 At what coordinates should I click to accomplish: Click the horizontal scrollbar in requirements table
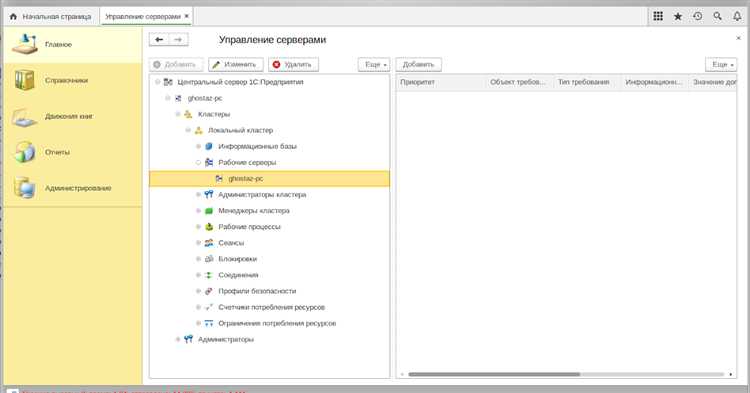tap(494, 374)
